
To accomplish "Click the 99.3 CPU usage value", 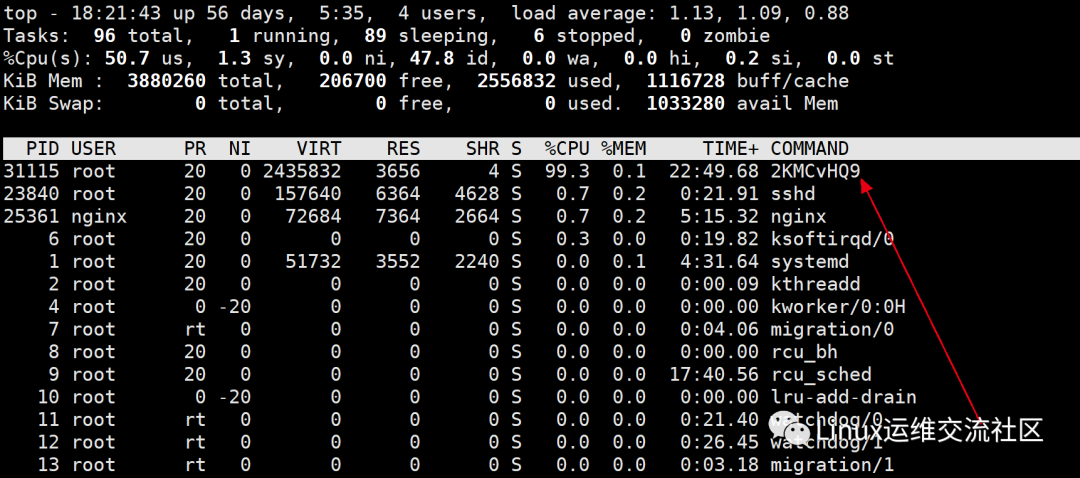I will pyautogui.click(x=567, y=171).
